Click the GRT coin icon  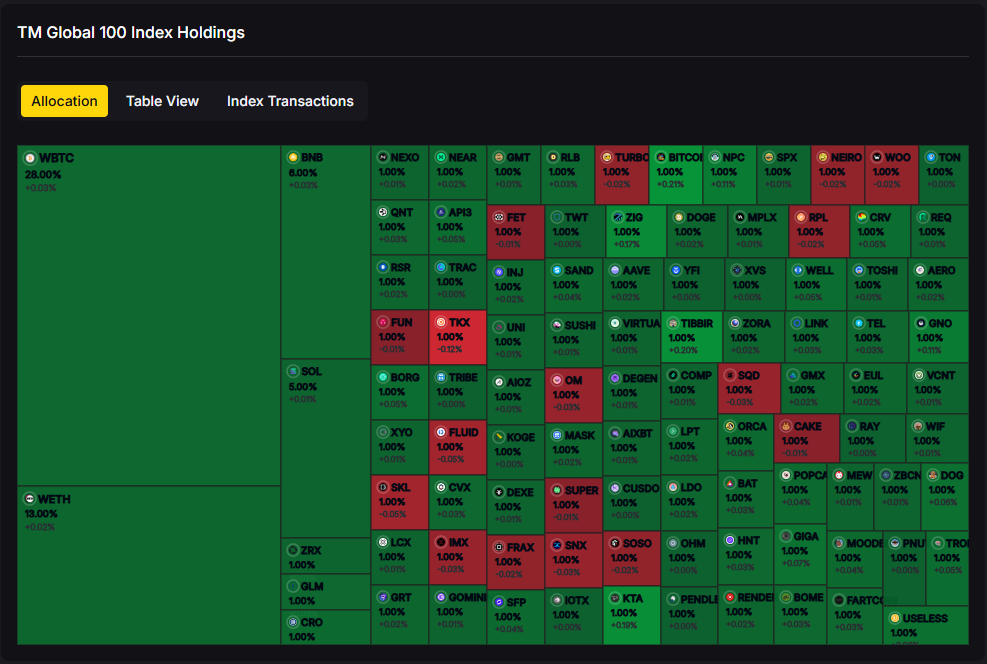click(383, 597)
